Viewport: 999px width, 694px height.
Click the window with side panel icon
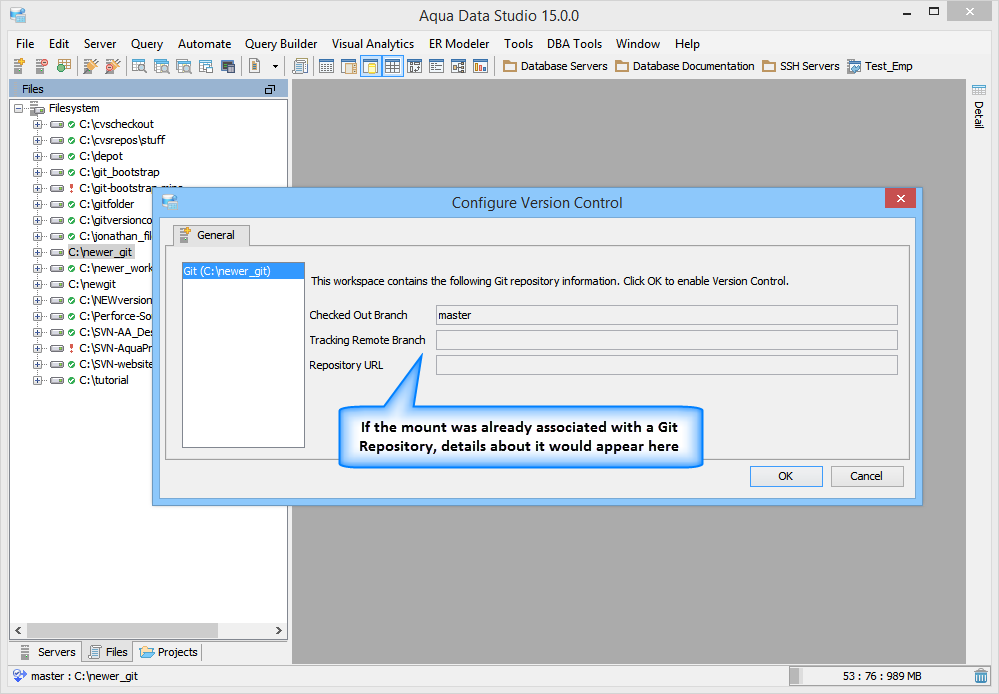(349, 66)
